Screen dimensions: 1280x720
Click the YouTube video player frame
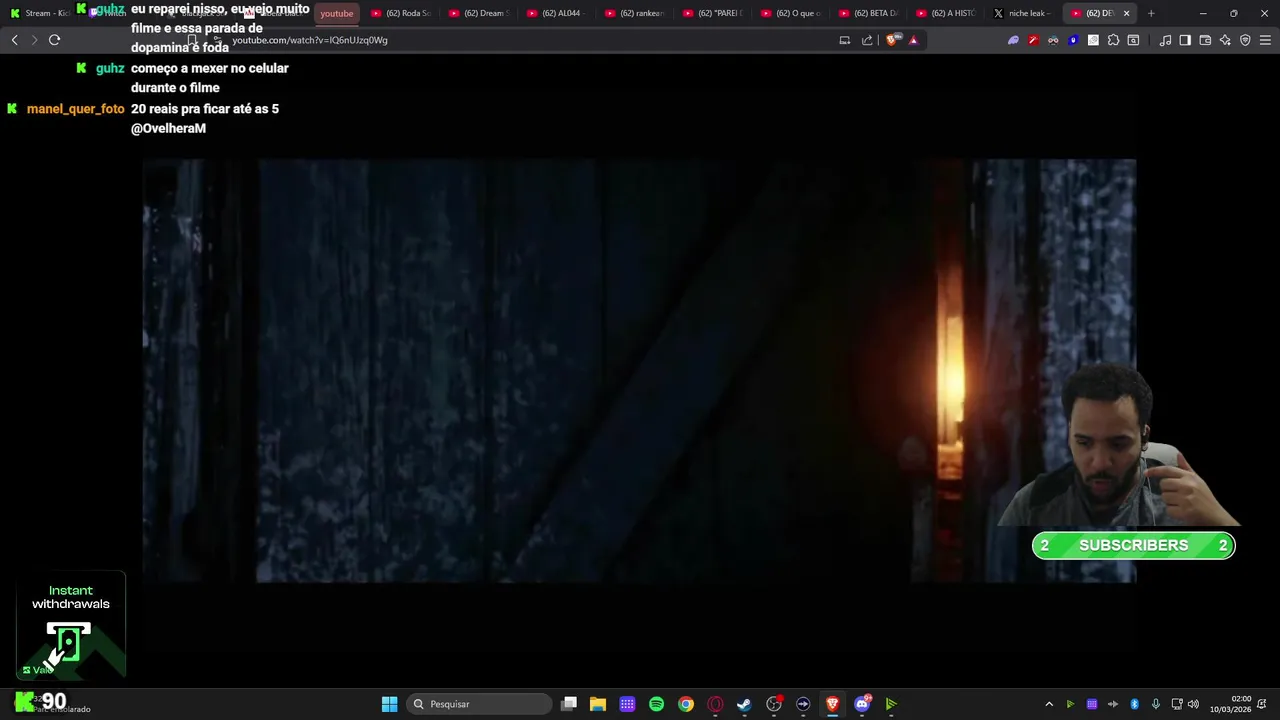(639, 371)
